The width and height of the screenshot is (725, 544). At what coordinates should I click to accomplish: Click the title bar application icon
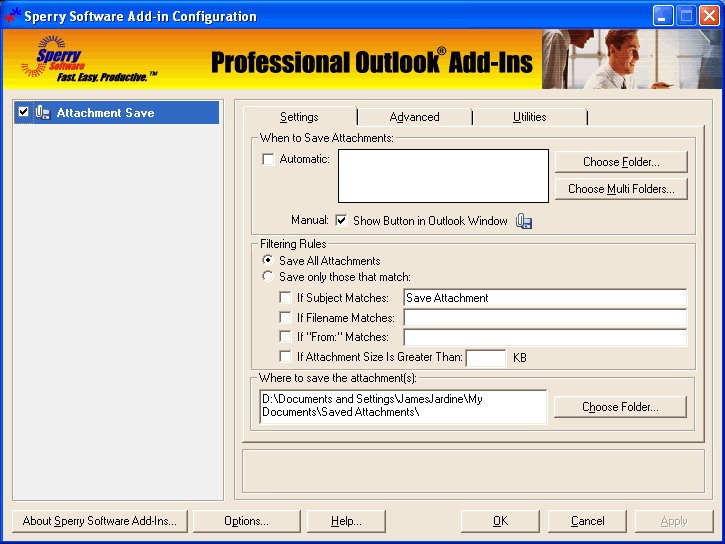tap(12, 16)
